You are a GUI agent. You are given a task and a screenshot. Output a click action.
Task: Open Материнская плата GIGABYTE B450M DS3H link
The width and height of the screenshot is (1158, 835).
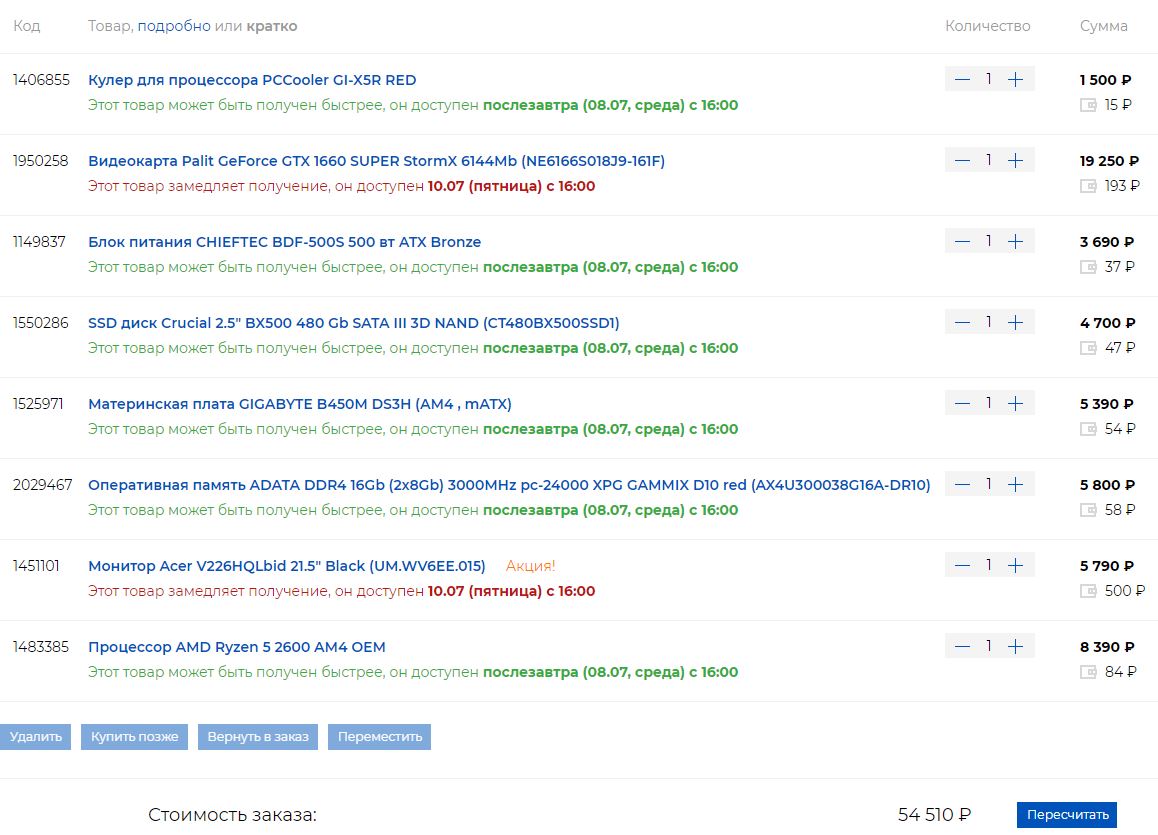[x=300, y=404]
